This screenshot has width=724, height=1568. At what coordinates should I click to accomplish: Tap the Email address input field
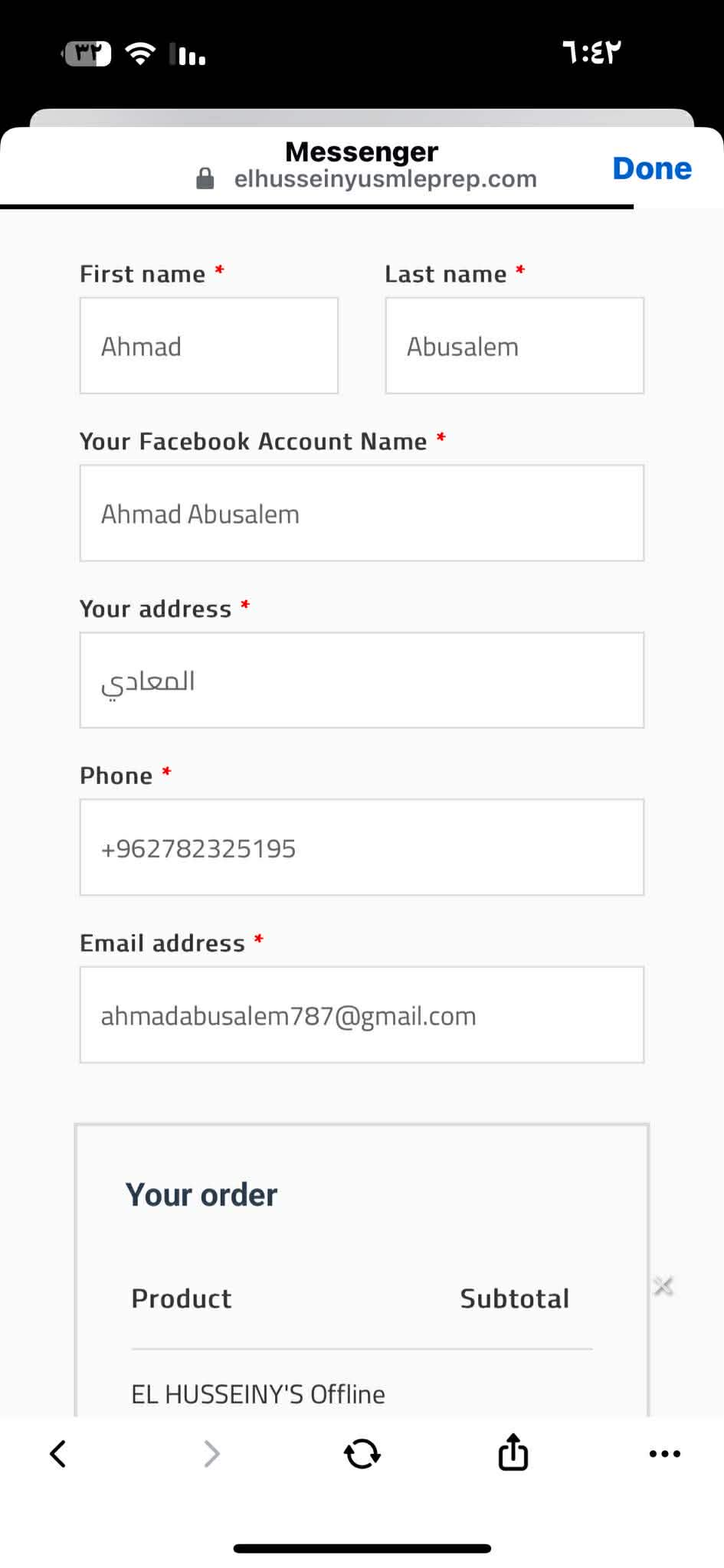362,1014
